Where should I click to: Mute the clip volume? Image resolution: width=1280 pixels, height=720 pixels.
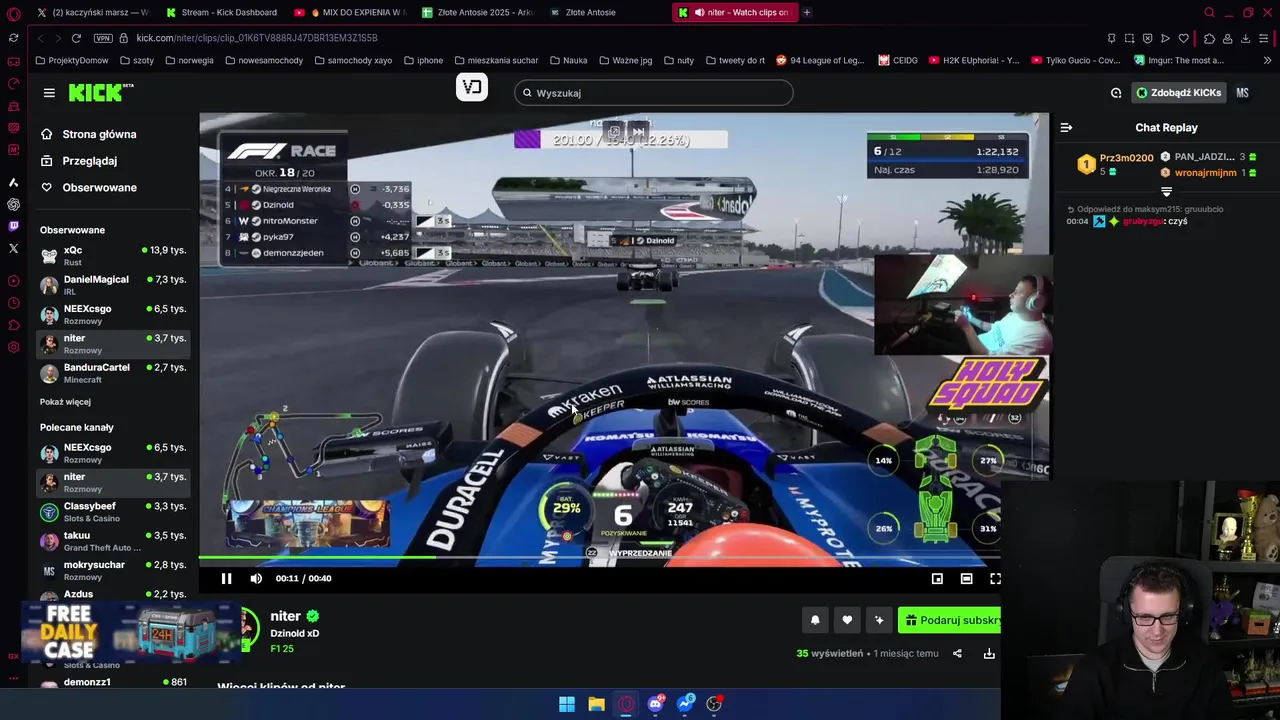click(x=256, y=578)
